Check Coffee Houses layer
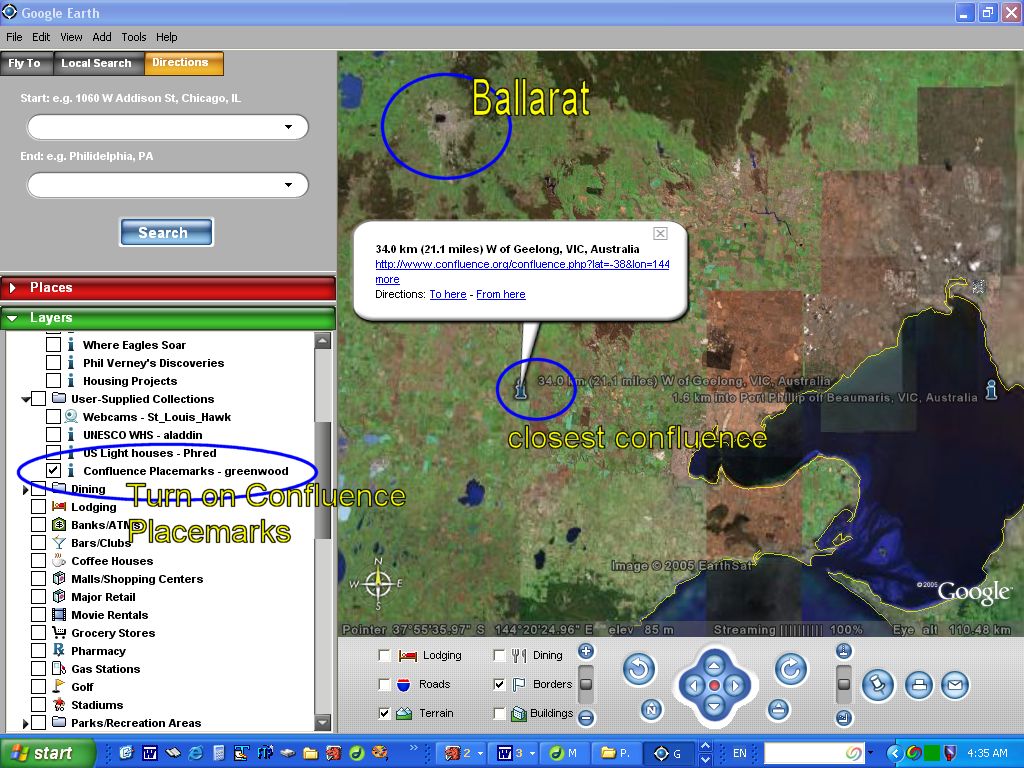This screenshot has width=1024, height=768. tap(39, 561)
